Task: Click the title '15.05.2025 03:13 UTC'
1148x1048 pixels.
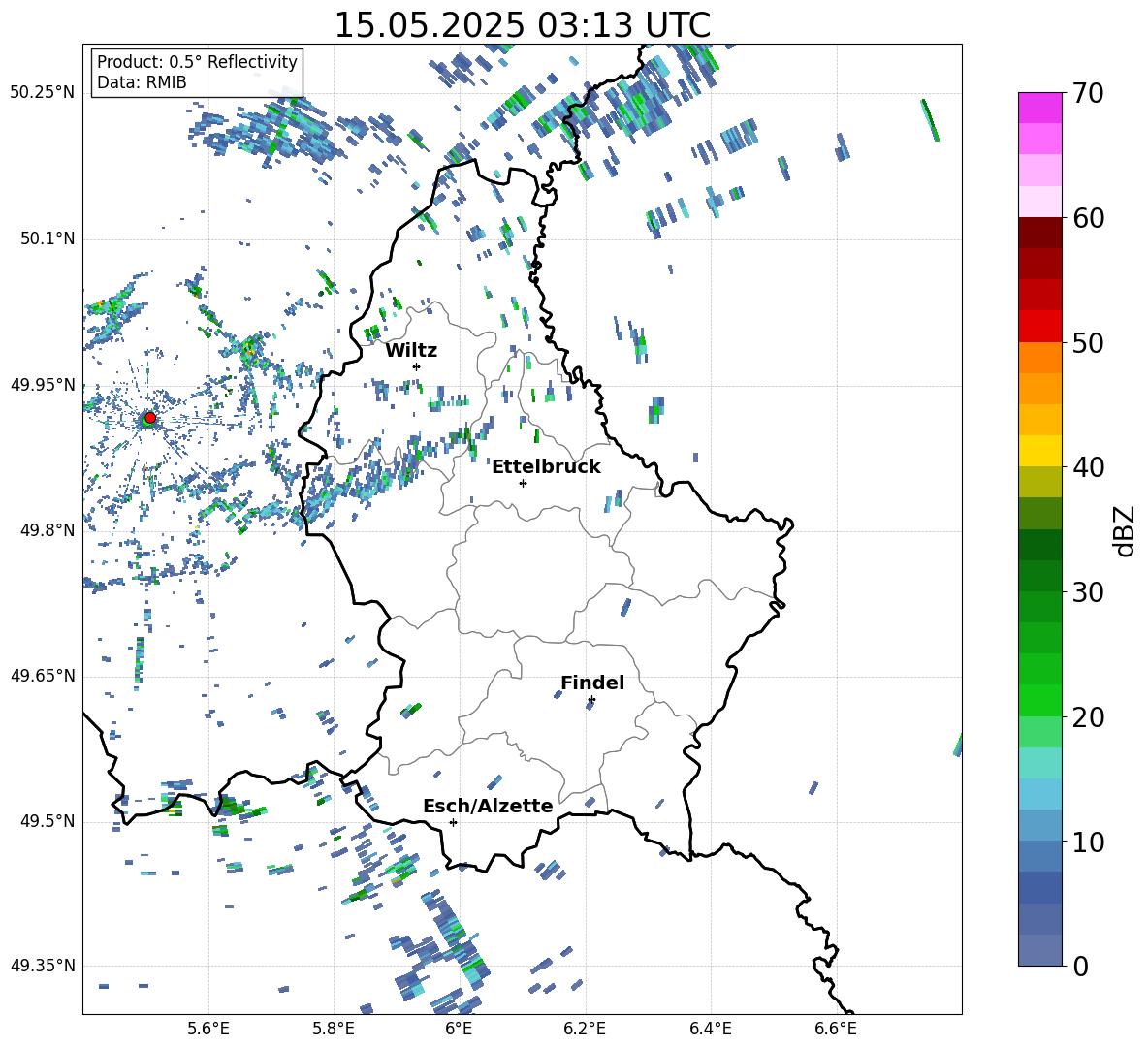Action: tap(522, 25)
